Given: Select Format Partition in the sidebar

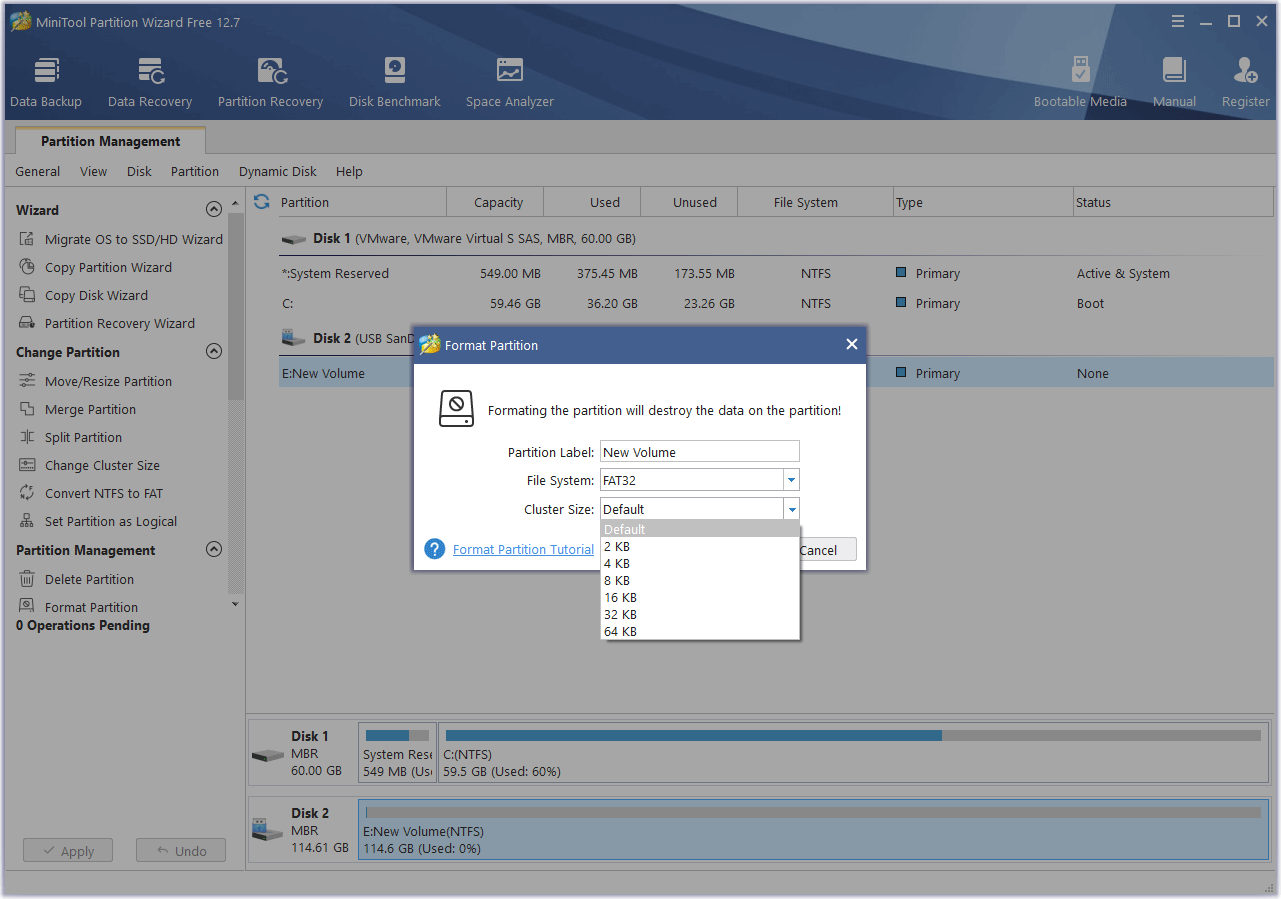Looking at the screenshot, I should [x=79, y=607].
